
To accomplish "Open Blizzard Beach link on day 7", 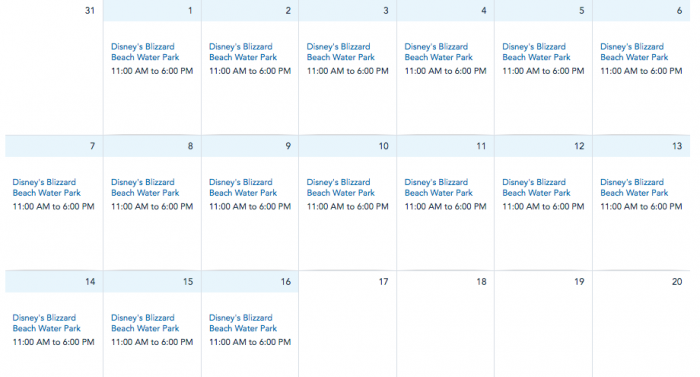I will [x=46, y=188].
